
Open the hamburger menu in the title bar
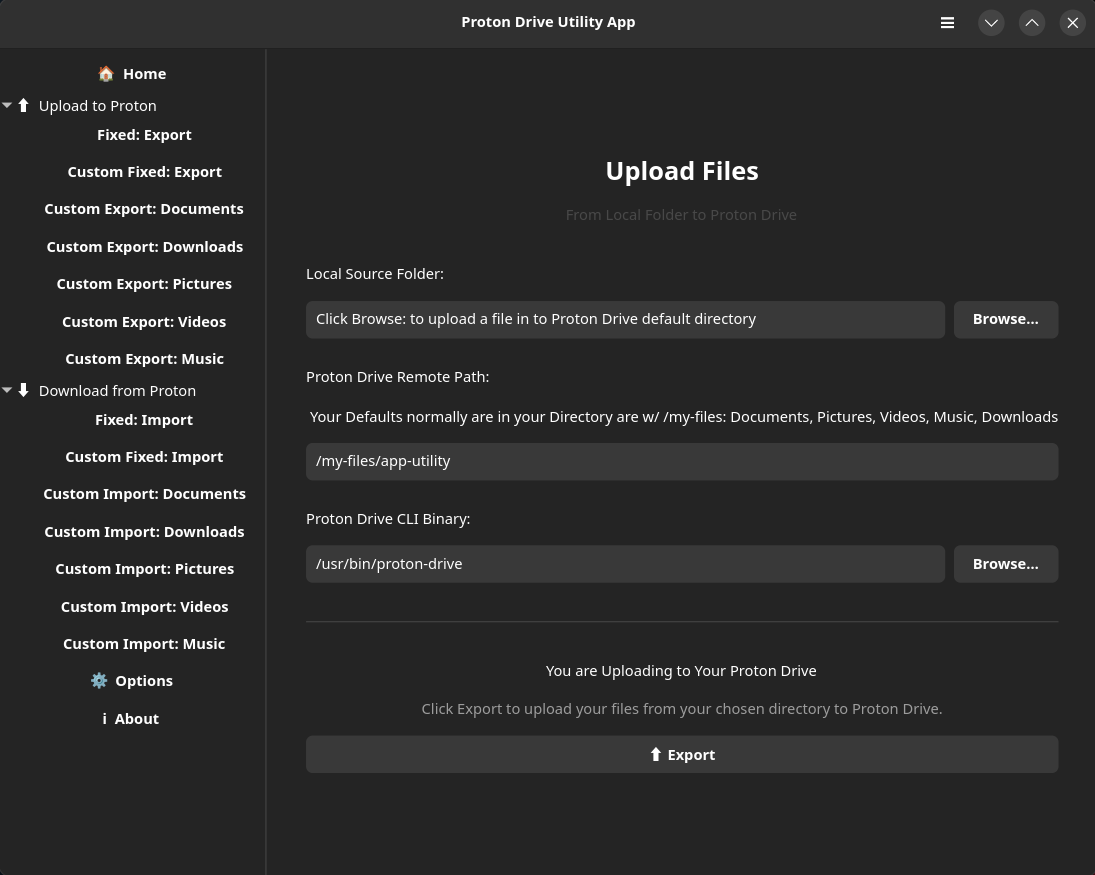947,23
